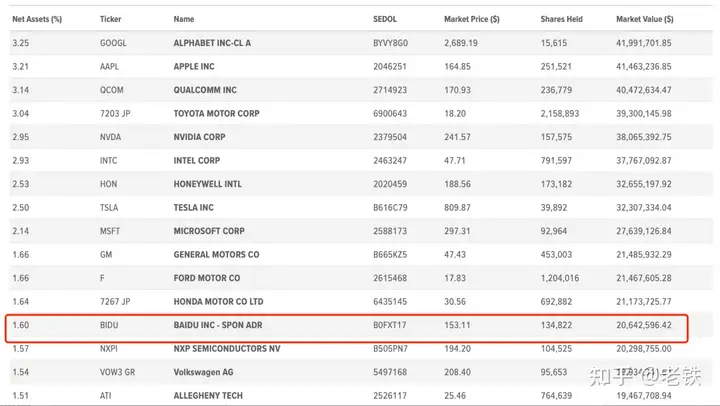720x406 pixels.
Task: Click the QCOM ticker cell
Action: [112, 90]
